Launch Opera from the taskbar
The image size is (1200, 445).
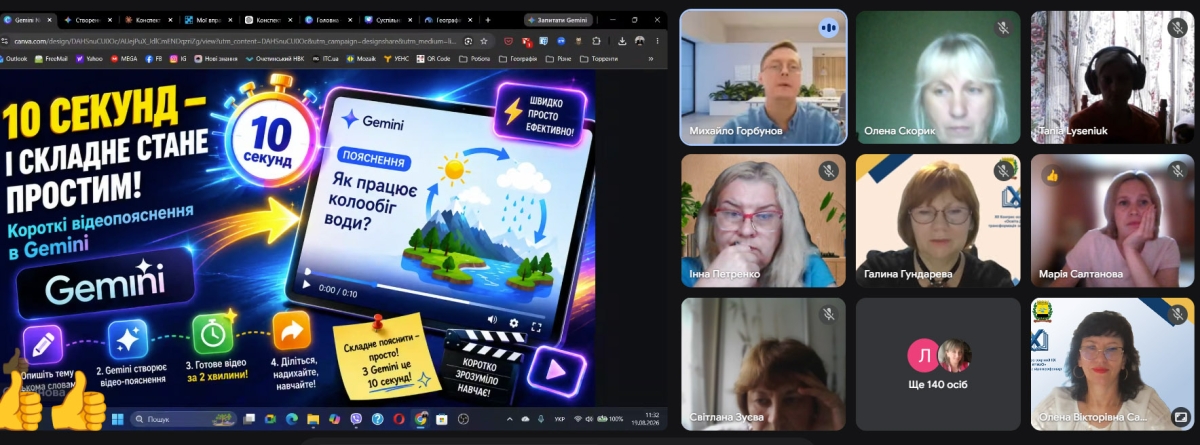click(x=399, y=420)
